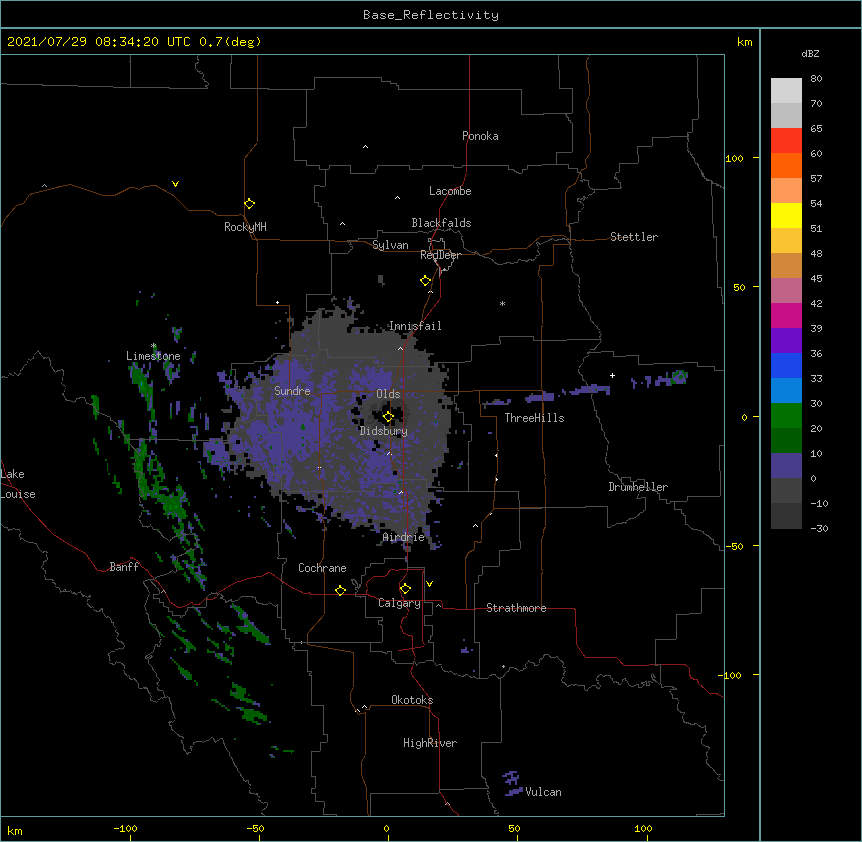Click the white asterisk marker east of RedDeer
This screenshot has width=862, height=842.
(502, 303)
